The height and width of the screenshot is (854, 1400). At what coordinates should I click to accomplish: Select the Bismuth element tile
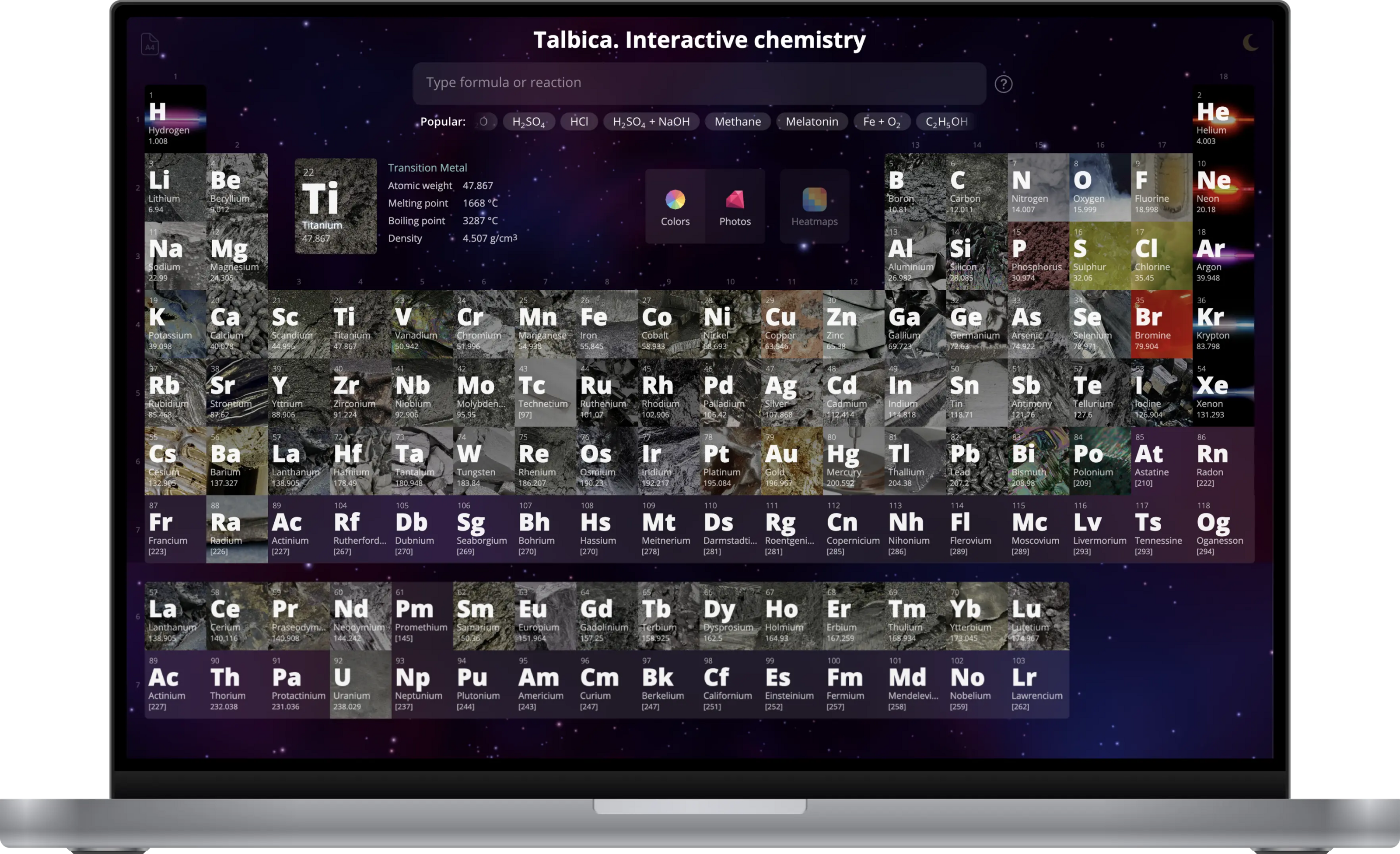[x=1038, y=461]
